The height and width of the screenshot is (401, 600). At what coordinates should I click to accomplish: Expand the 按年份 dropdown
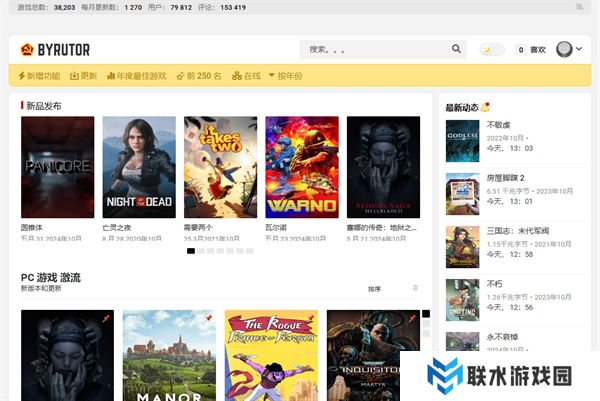point(285,76)
